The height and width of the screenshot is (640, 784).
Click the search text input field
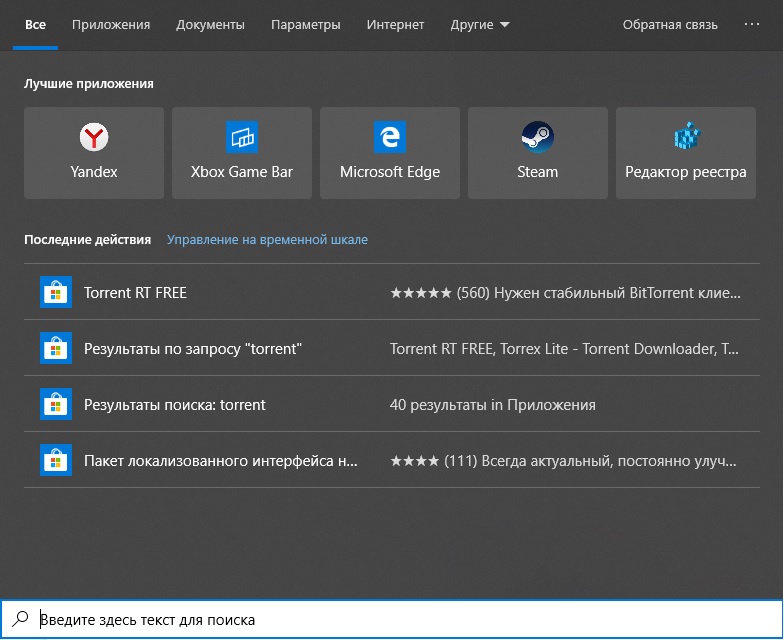coord(392,619)
